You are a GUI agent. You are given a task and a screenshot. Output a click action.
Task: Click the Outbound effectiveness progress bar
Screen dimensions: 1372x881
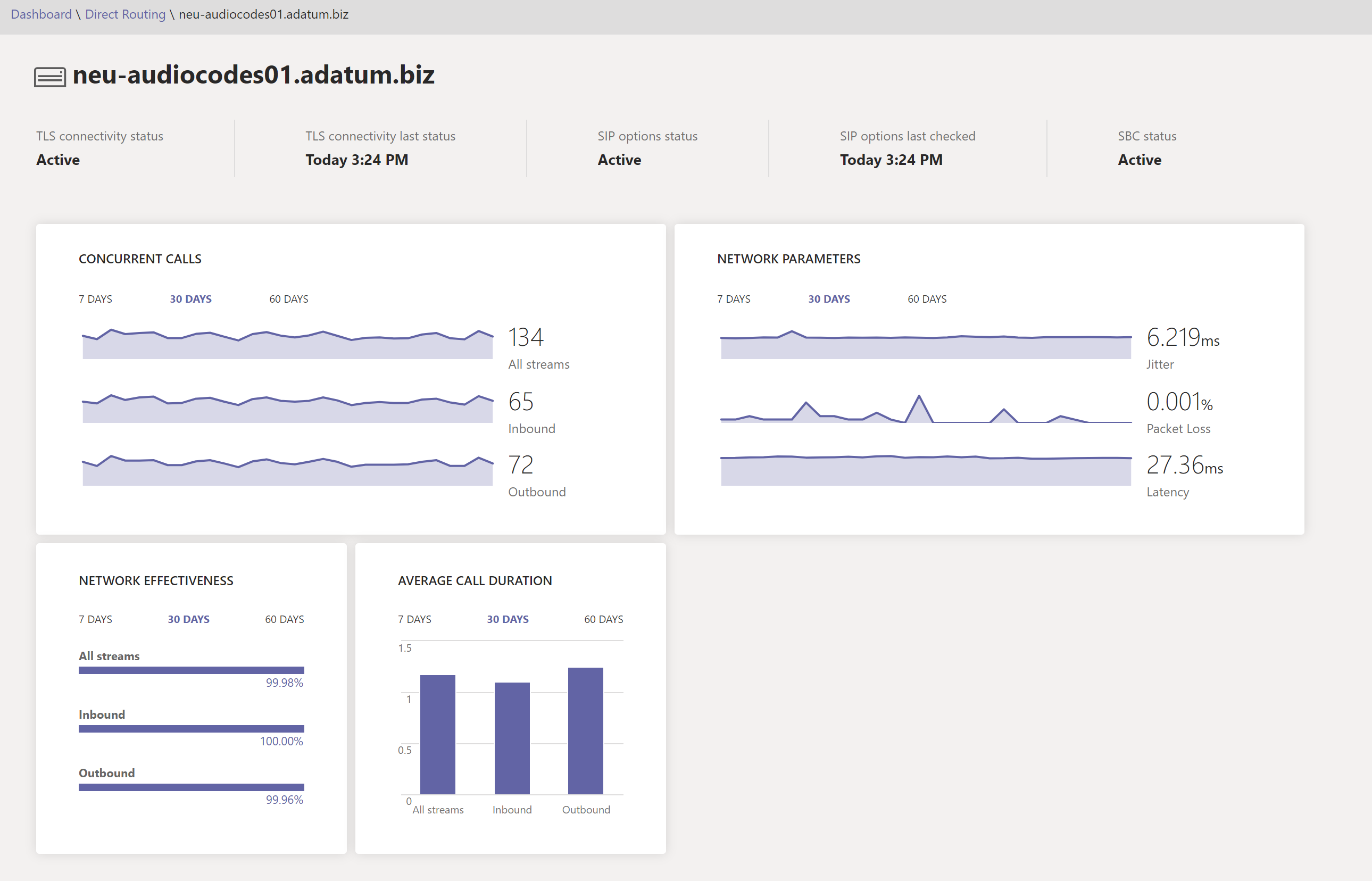[192, 787]
